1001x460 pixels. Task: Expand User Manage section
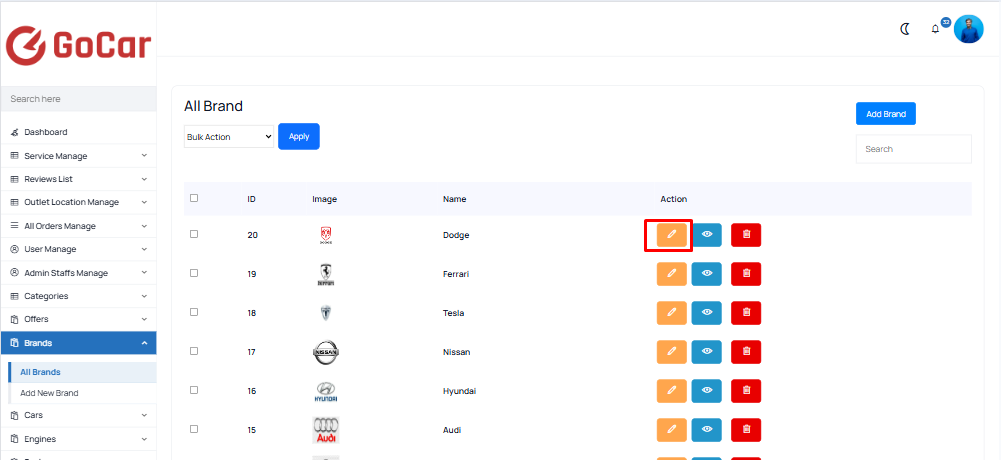pyautogui.click(x=79, y=249)
